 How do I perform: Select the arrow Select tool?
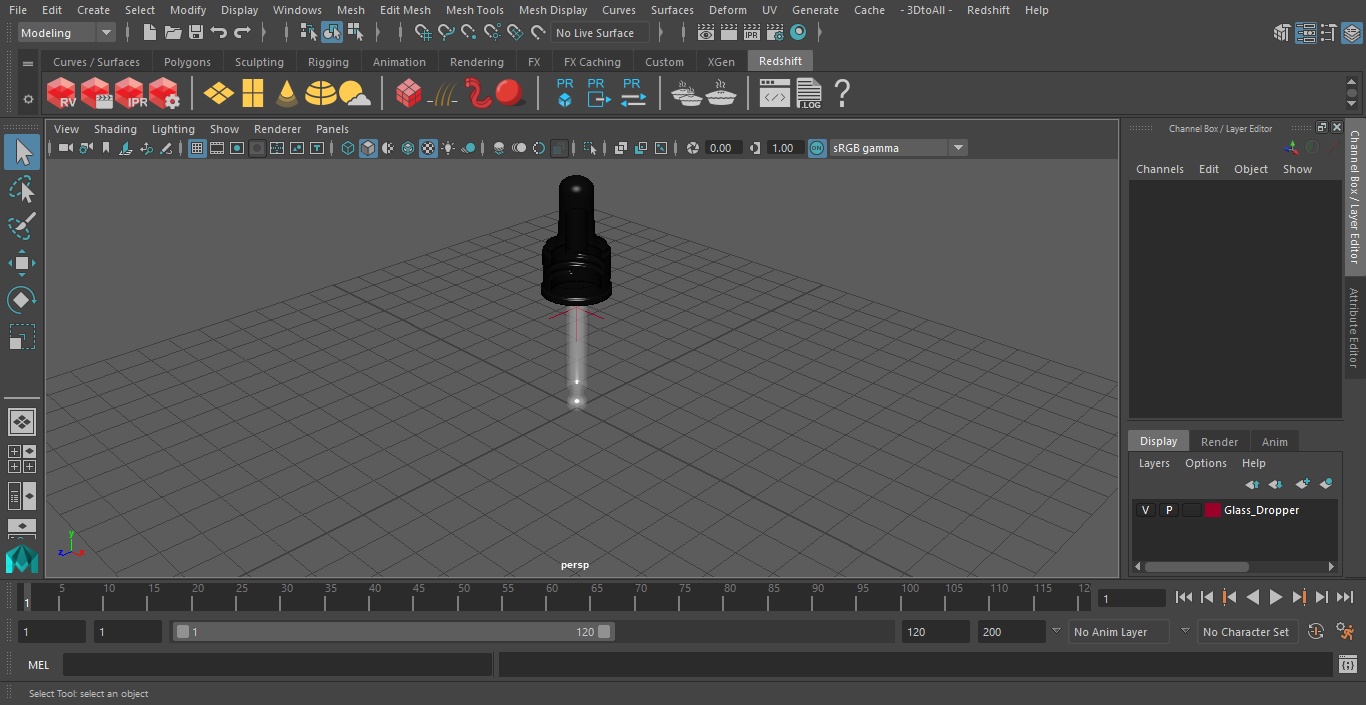tap(22, 152)
